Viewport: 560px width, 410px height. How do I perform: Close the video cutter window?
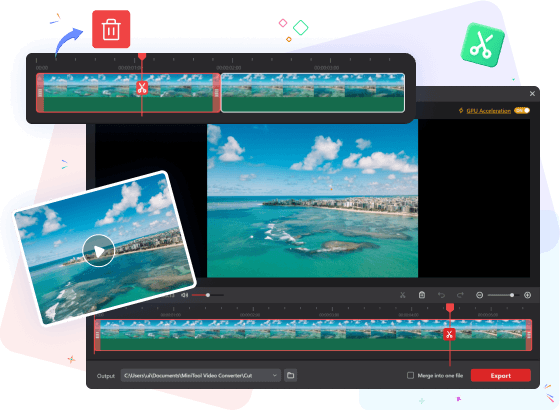pyautogui.click(x=532, y=94)
